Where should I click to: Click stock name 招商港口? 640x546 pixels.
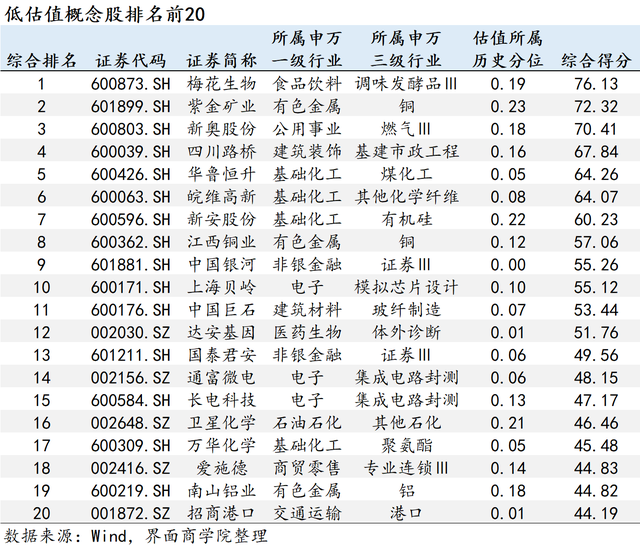(x=222, y=513)
